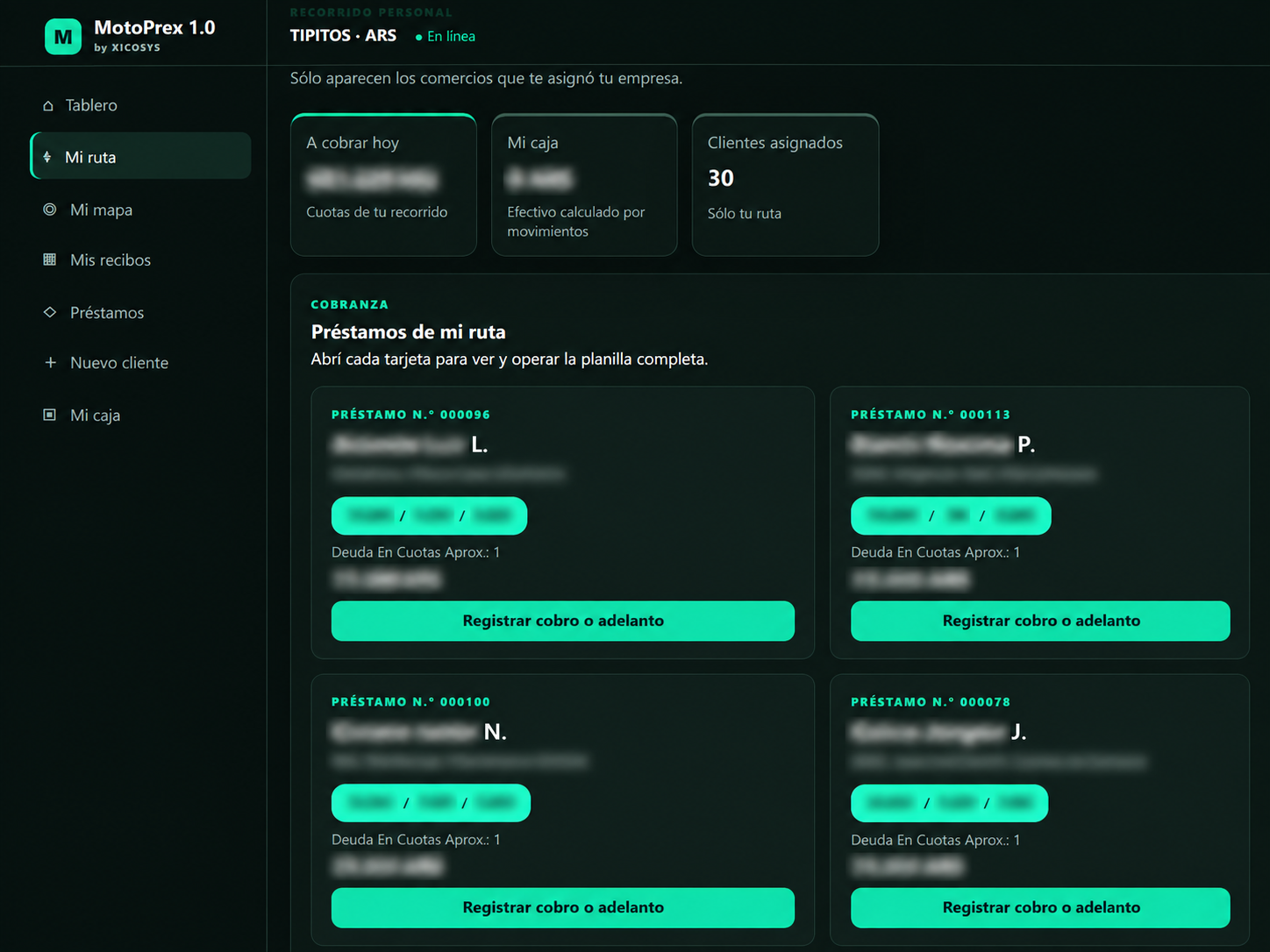Click the amounts pill on loan 000100
This screenshot has height=952, width=1270.
431,803
